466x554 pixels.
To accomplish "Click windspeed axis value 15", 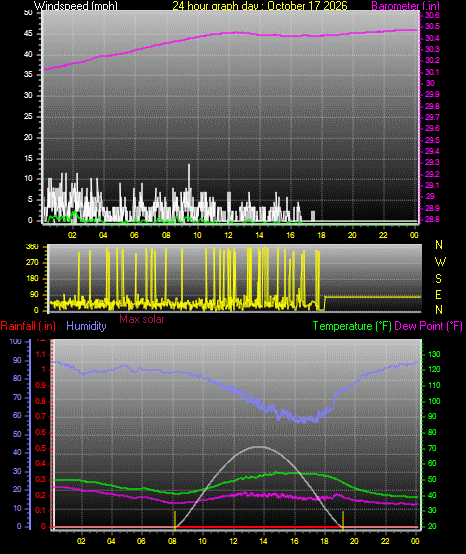I will pyautogui.click(x=28, y=158).
